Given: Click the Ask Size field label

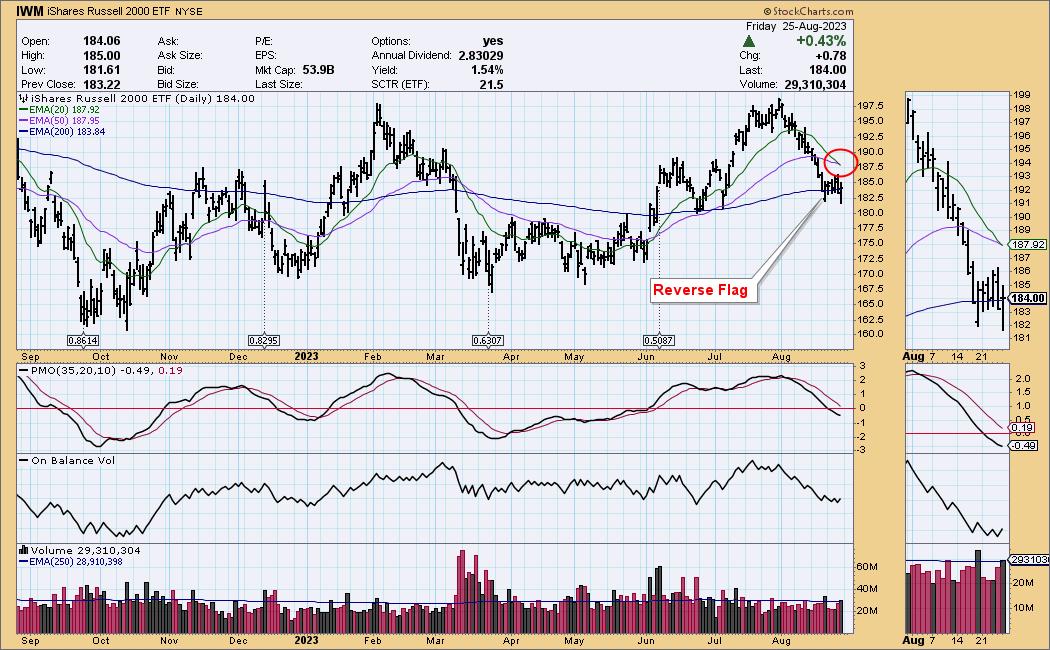Looking at the screenshot, I should click(179, 56).
